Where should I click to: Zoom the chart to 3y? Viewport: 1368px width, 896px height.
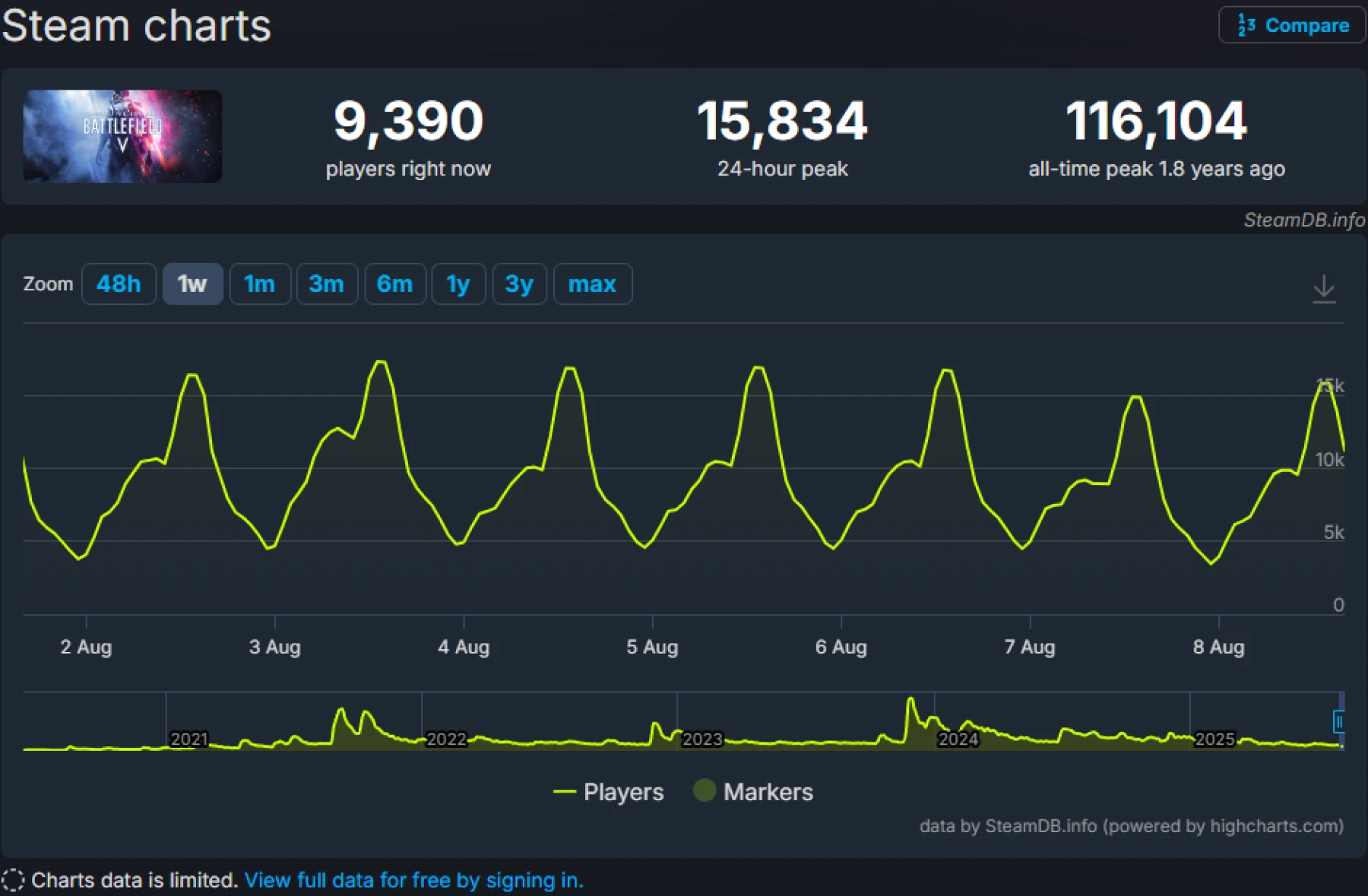pos(519,284)
